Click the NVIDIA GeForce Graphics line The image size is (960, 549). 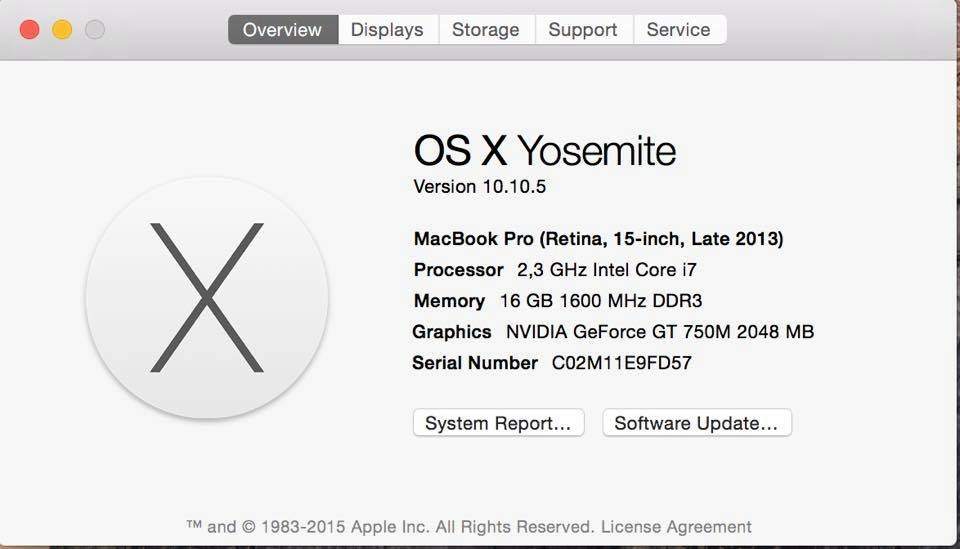(x=612, y=332)
